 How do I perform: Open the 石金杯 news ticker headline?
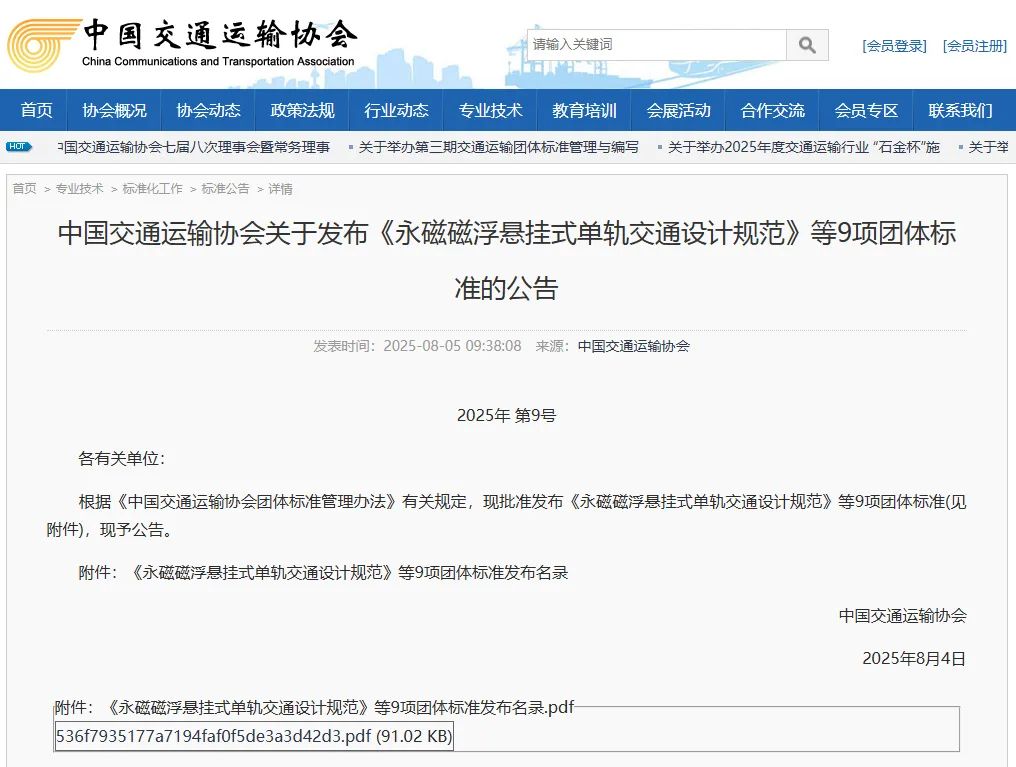click(x=803, y=147)
